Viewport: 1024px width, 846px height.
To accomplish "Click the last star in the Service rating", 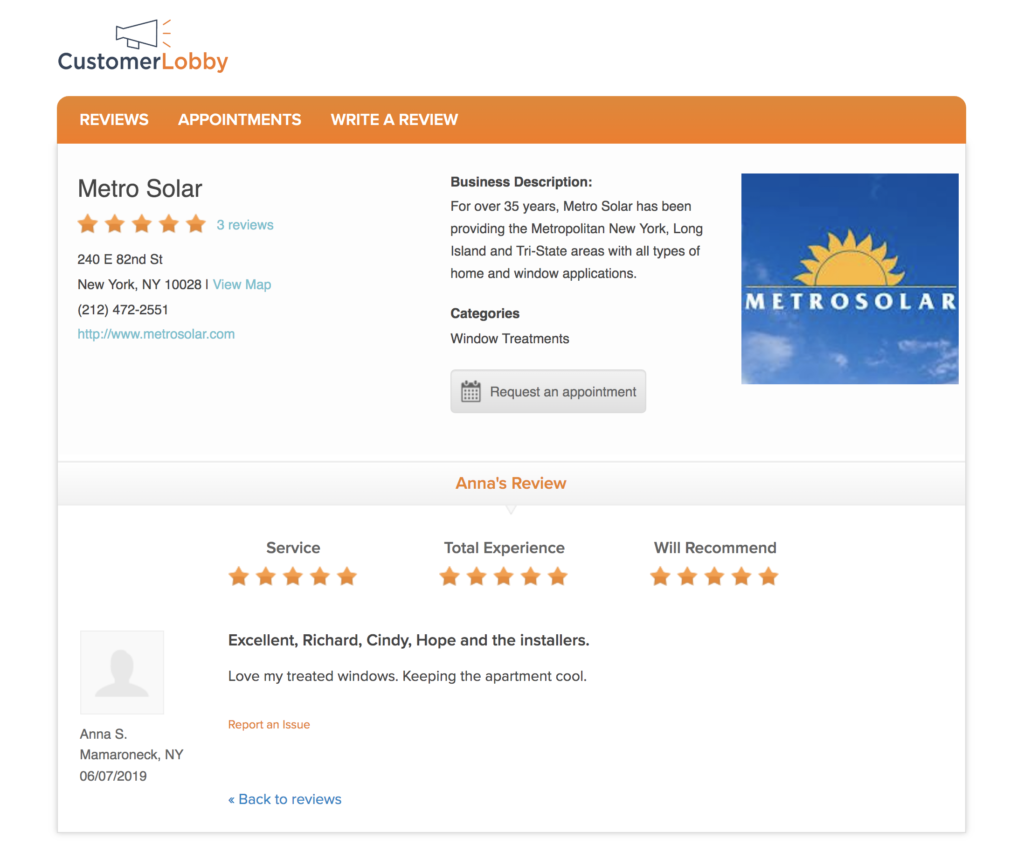I will click(347, 576).
